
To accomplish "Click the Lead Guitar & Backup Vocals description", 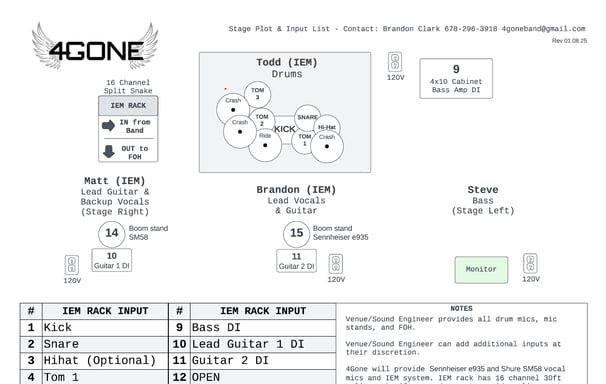I will click(x=115, y=202).
